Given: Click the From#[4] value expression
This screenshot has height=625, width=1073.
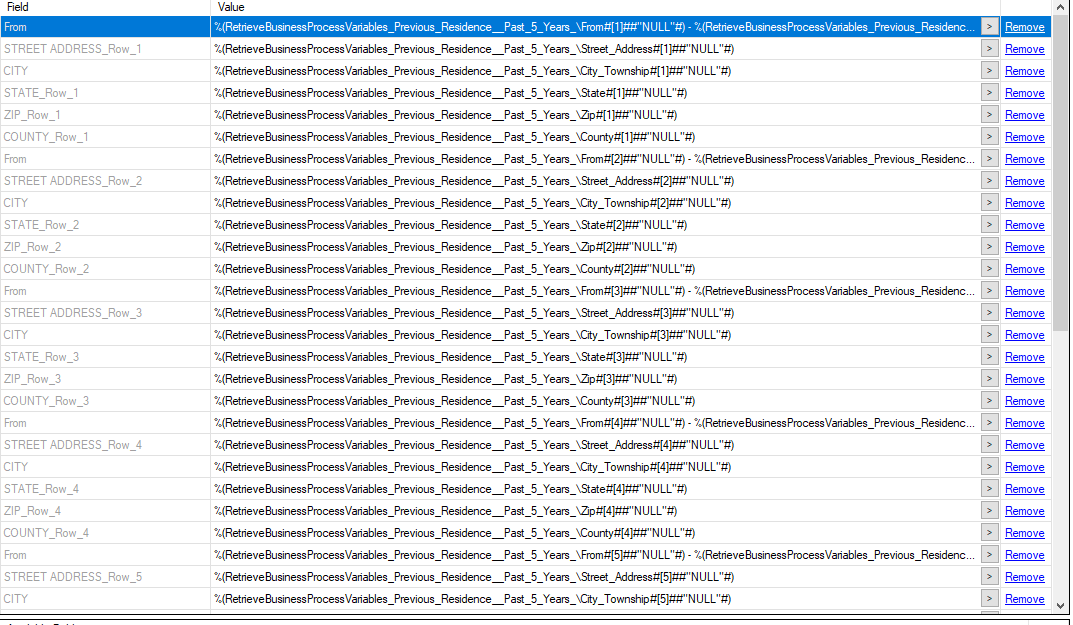Looking at the screenshot, I should tap(595, 423).
